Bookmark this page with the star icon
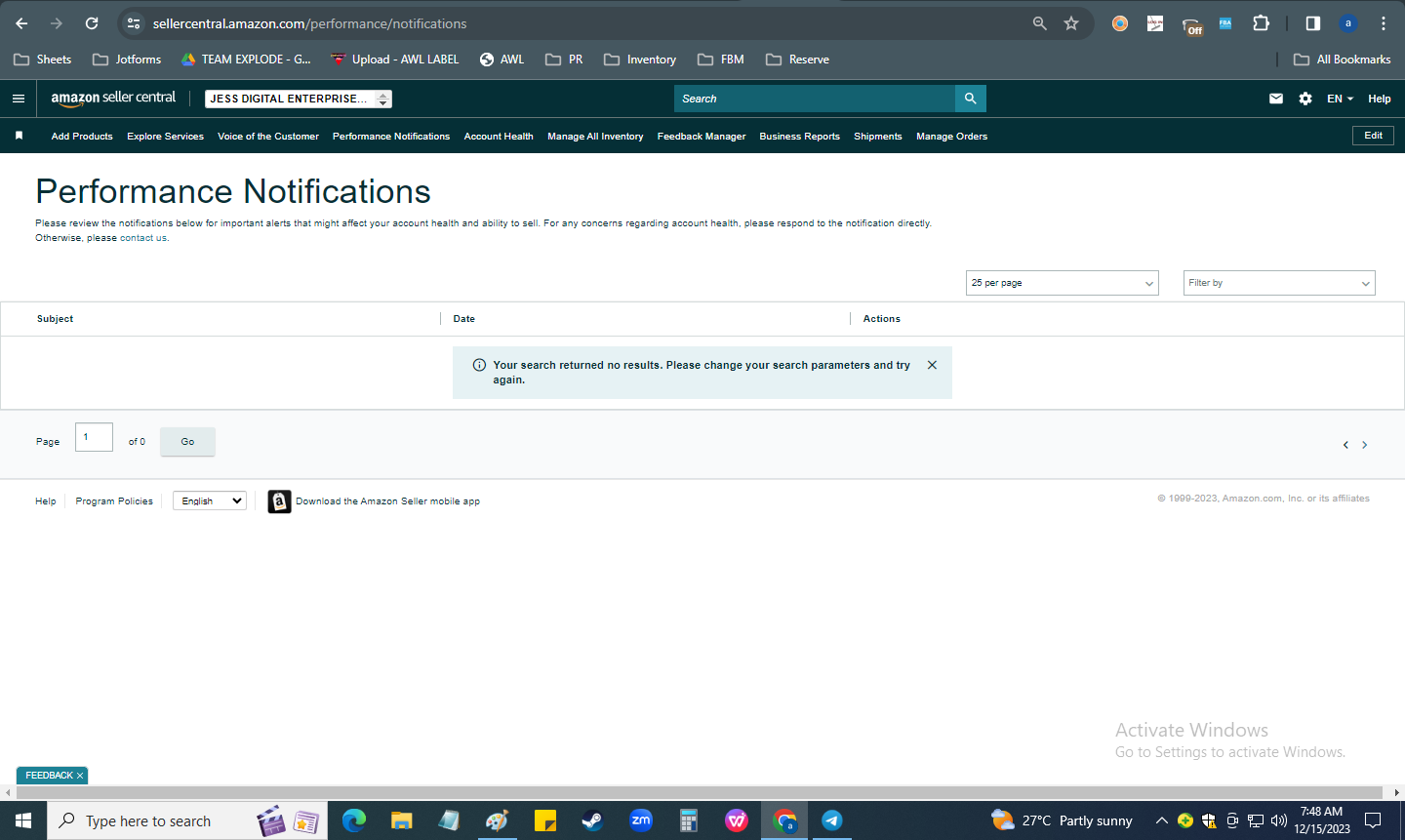 [1071, 23]
